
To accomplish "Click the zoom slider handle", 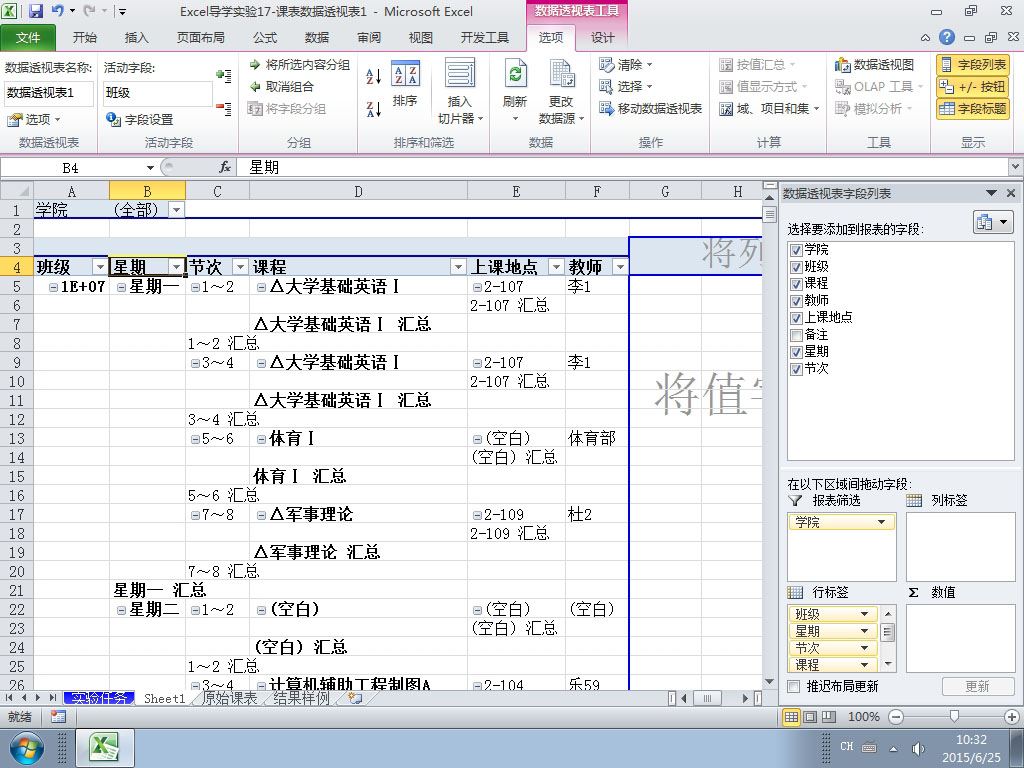I will tap(954, 716).
